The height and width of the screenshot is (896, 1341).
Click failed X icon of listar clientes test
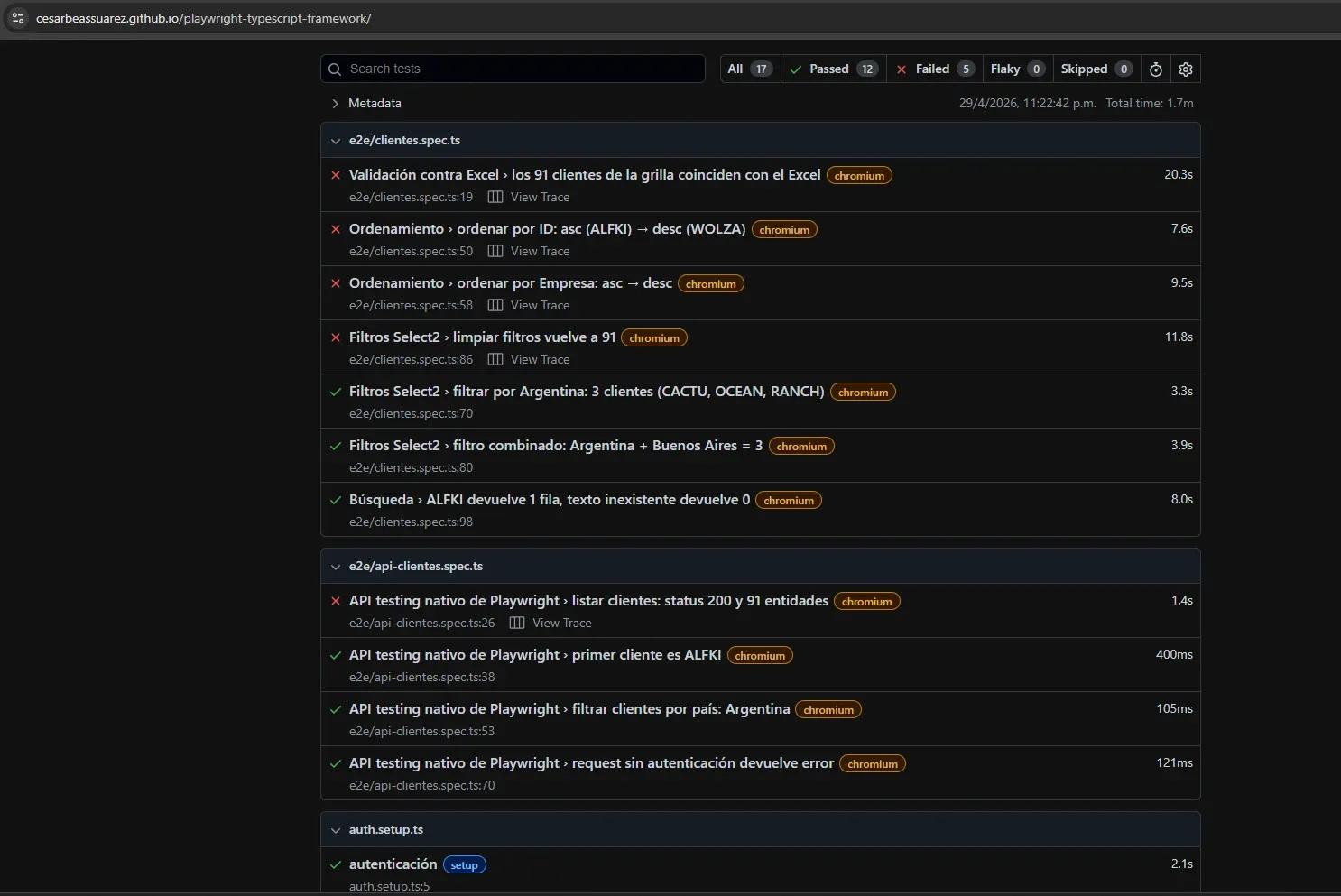336,601
